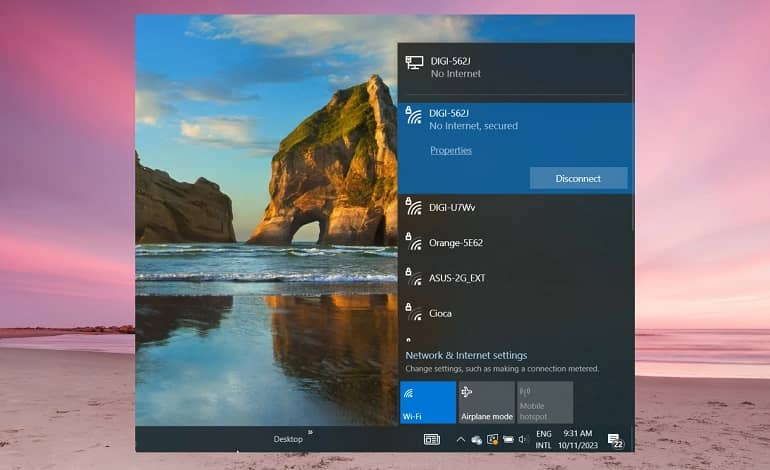Click the Wi-Fi signal icon beside DIGI-562J secured
The width and height of the screenshot is (770, 470).
tap(413, 116)
